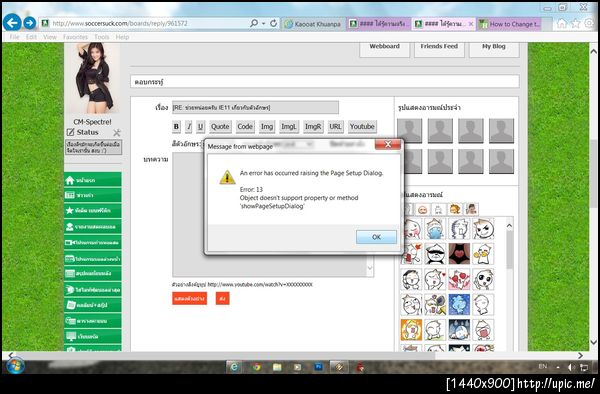Go to the Webboard section
Image resolution: width=600 pixels, height=394 pixels.
coord(385,49)
